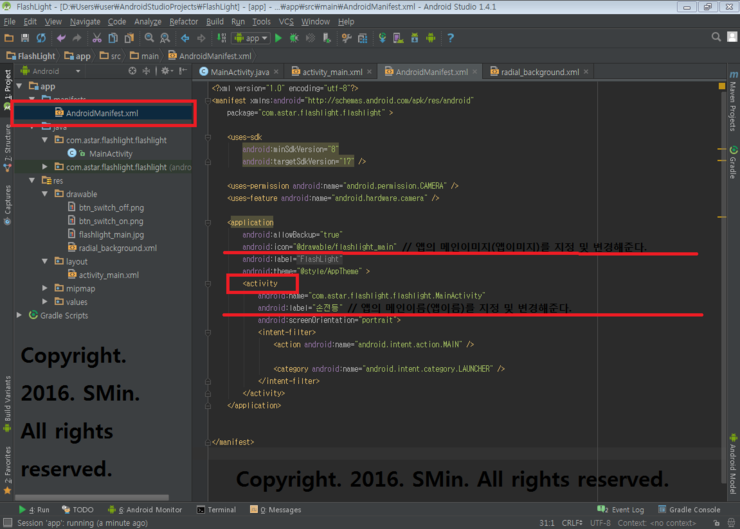
Task: Open the File menu
Action: click(9, 22)
